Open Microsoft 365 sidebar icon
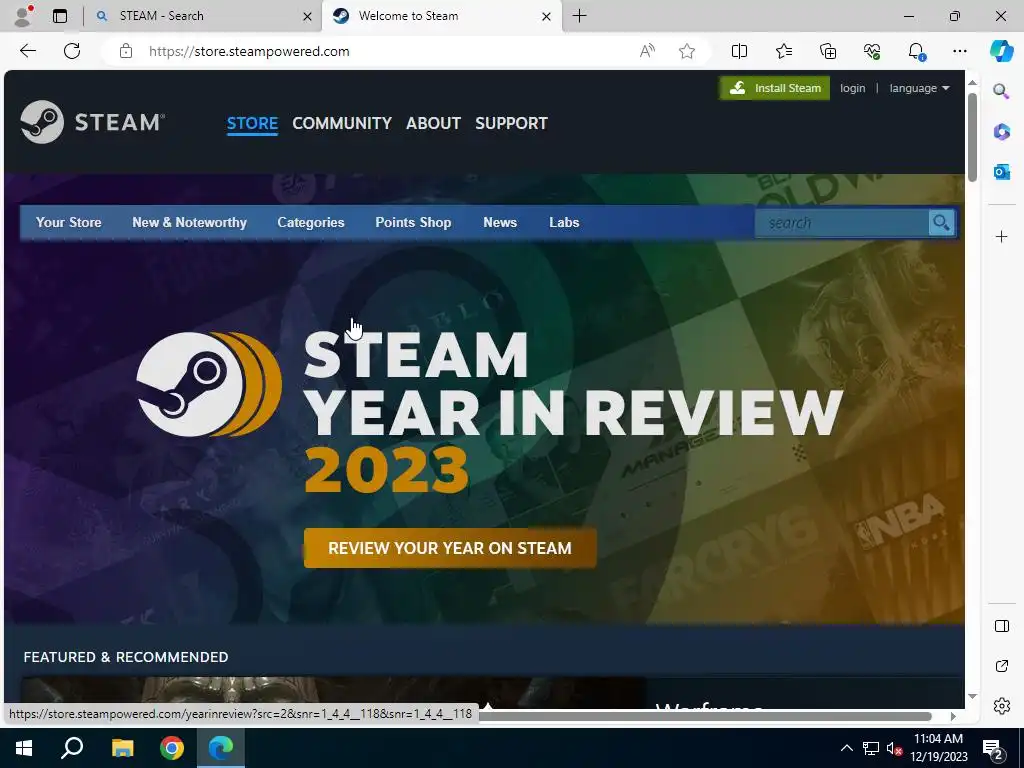Viewport: 1024px width, 768px height. 1001,132
